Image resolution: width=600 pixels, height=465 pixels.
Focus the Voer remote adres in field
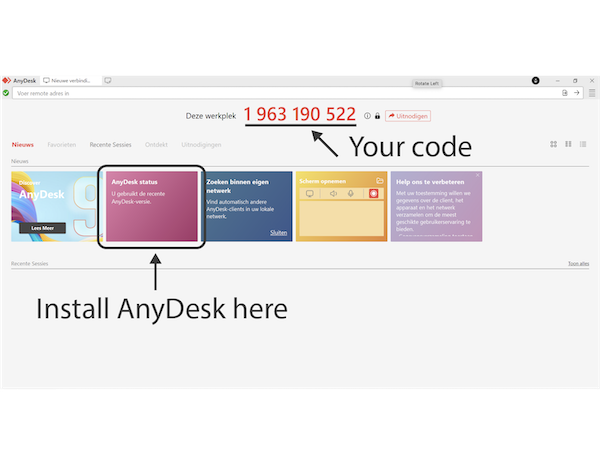point(285,93)
